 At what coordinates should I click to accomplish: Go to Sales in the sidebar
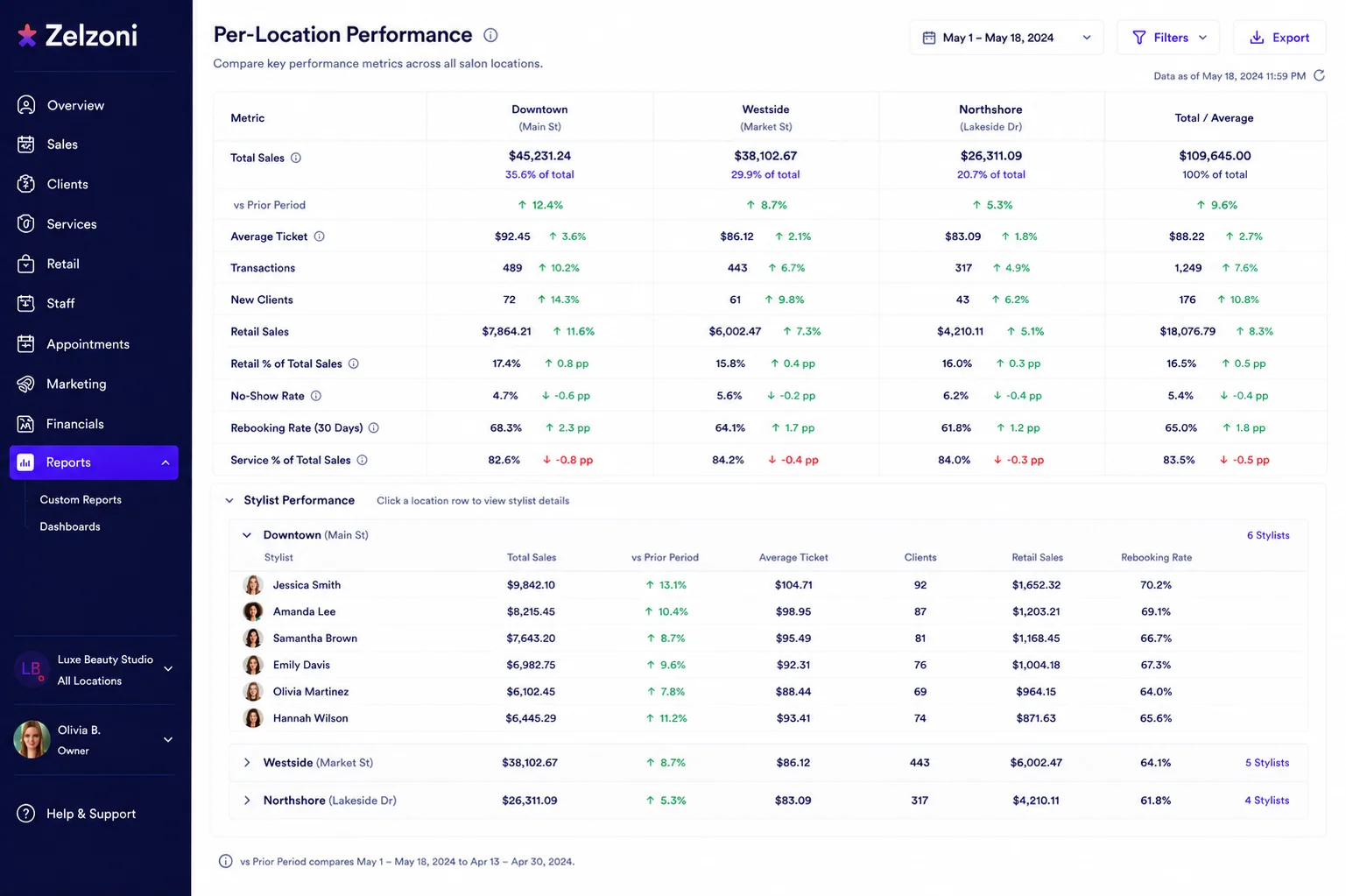click(62, 145)
